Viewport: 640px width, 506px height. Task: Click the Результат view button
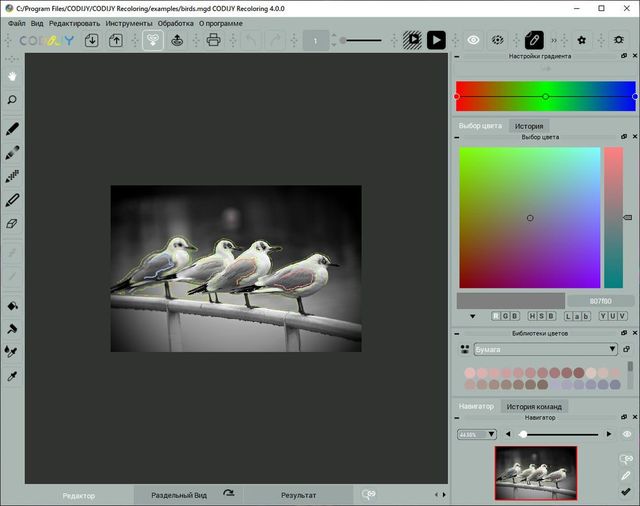click(x=298, y=495)
